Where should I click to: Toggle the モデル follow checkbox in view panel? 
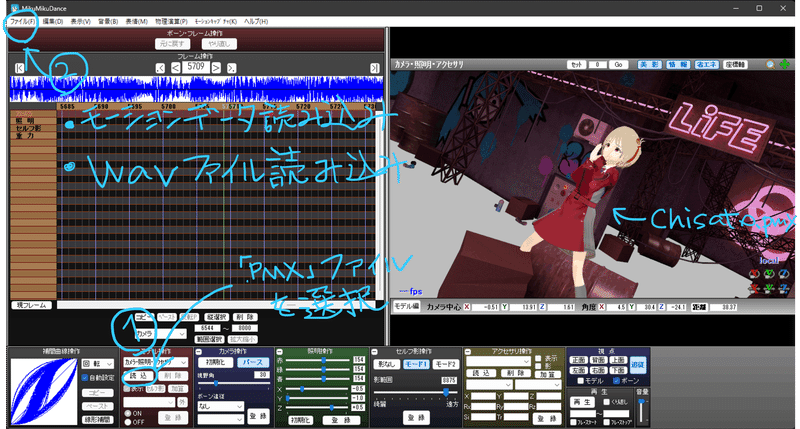[580, 381]
